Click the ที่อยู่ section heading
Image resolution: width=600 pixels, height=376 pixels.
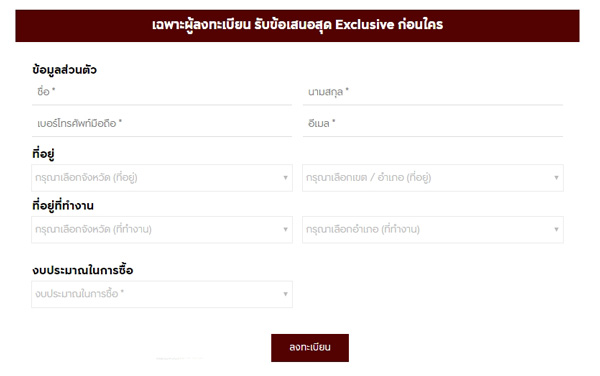pyautogui.click(x=43, y=154)
